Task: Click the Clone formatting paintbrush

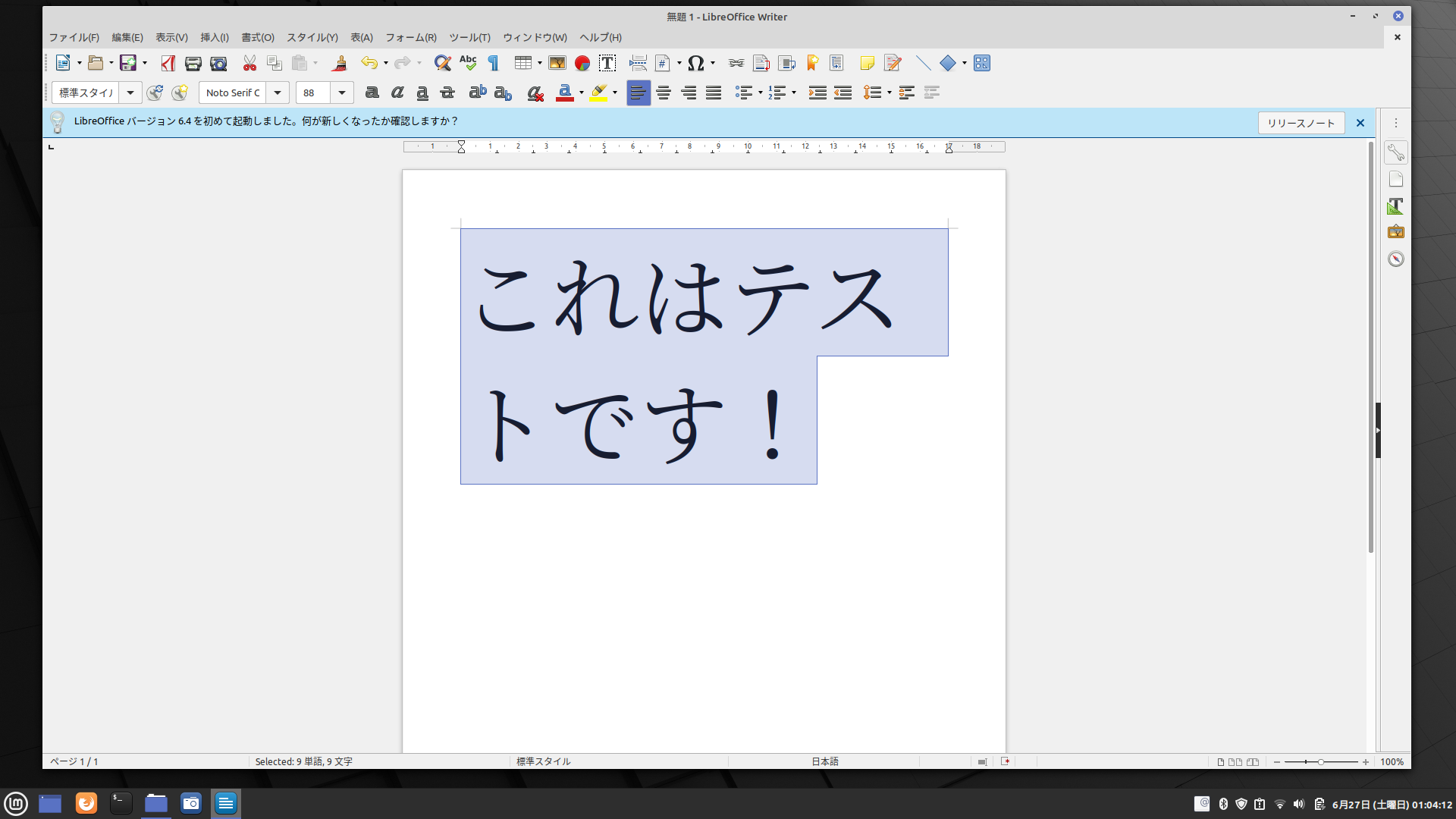Action: [x=340, y=63]
